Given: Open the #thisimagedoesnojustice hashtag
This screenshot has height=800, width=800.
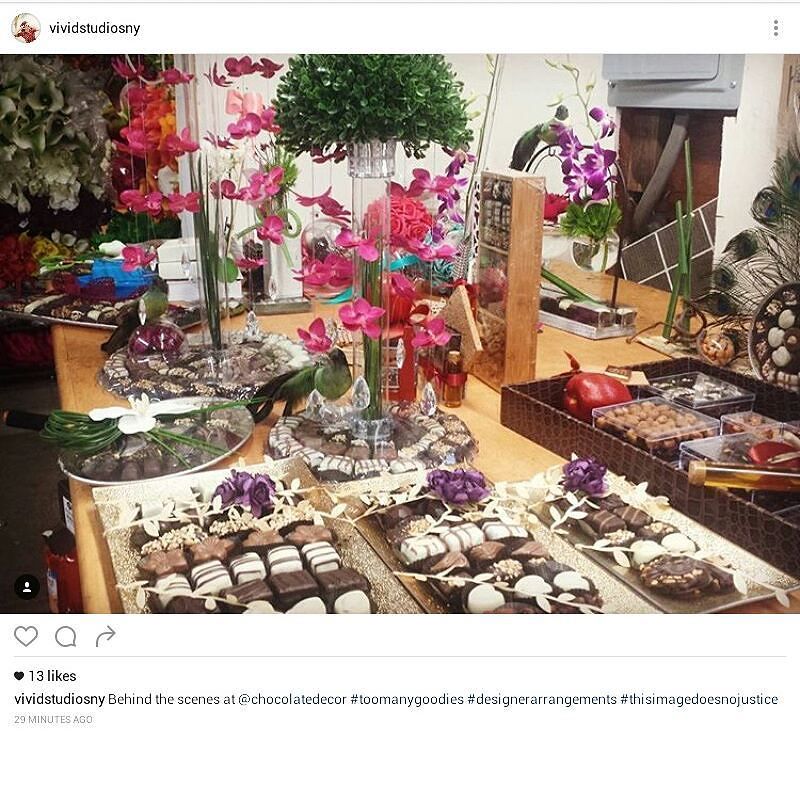Looking at the screenshot, I should click(x=699, y=699).
